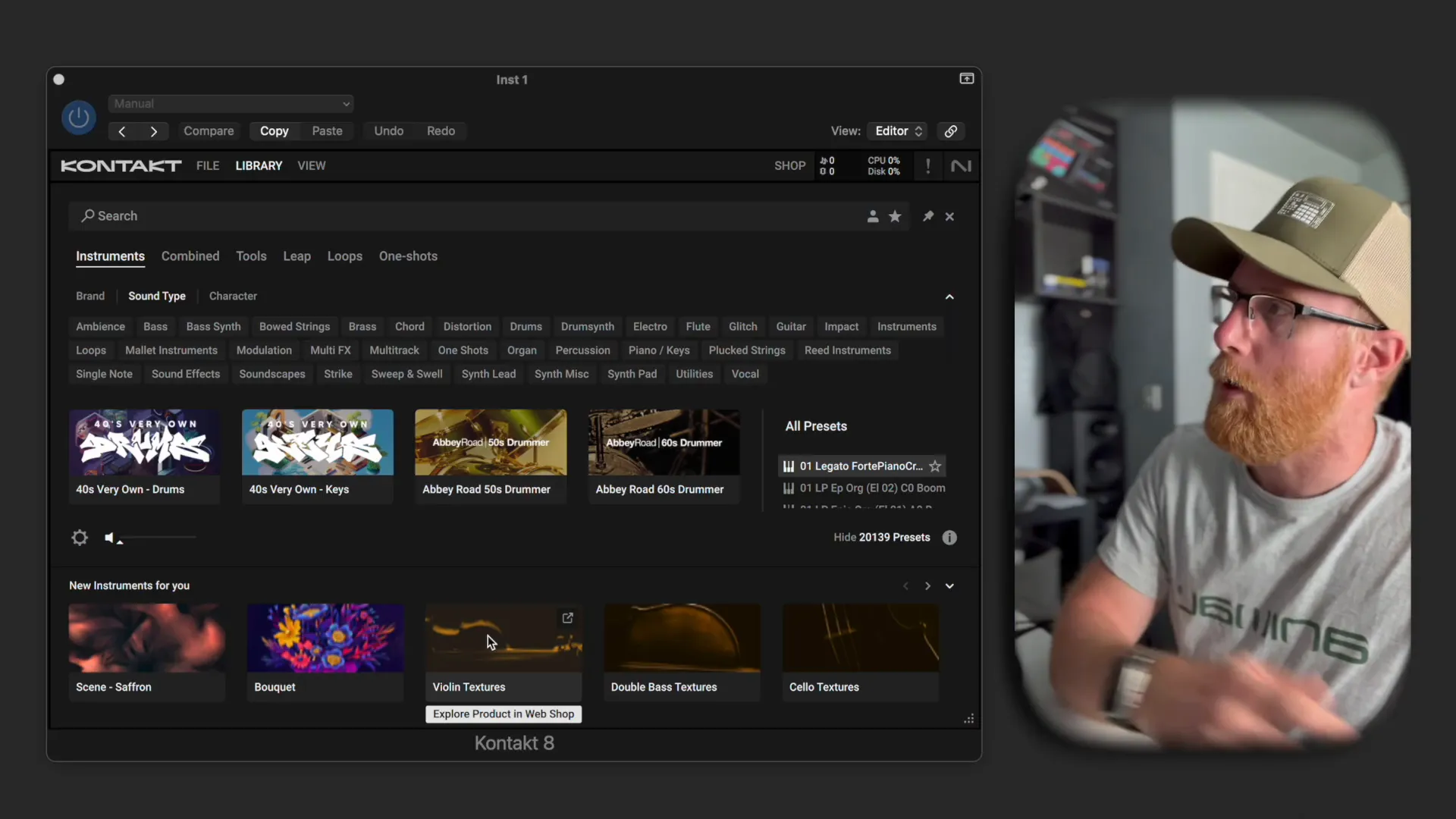Screen dimensions: 1456x819
Task: Open the VIEW menu
Action: coord(311,166)
